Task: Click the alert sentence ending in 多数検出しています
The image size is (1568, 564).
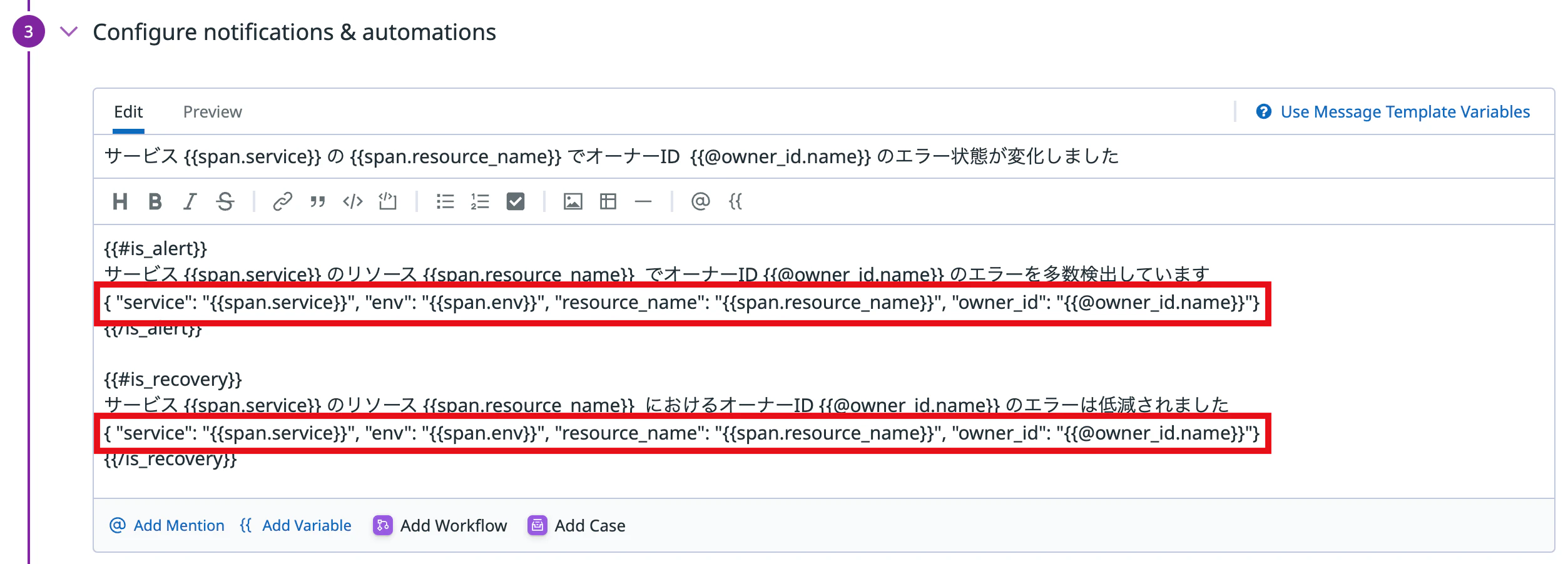Action: click(656, 274)
